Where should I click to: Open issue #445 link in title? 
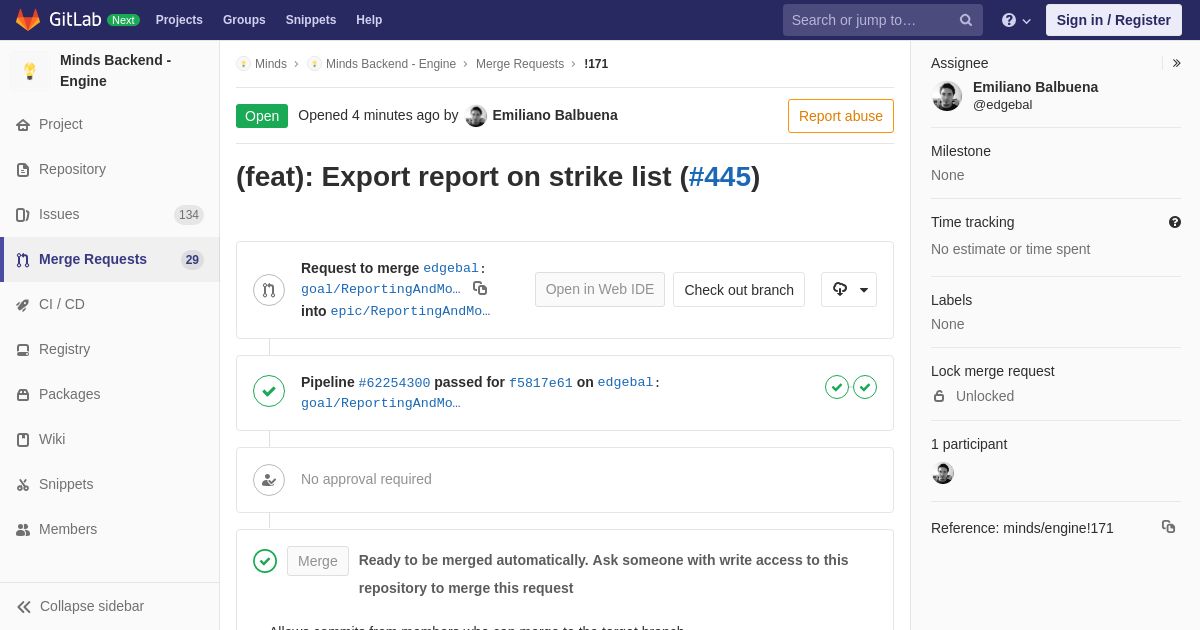point(720,177)
